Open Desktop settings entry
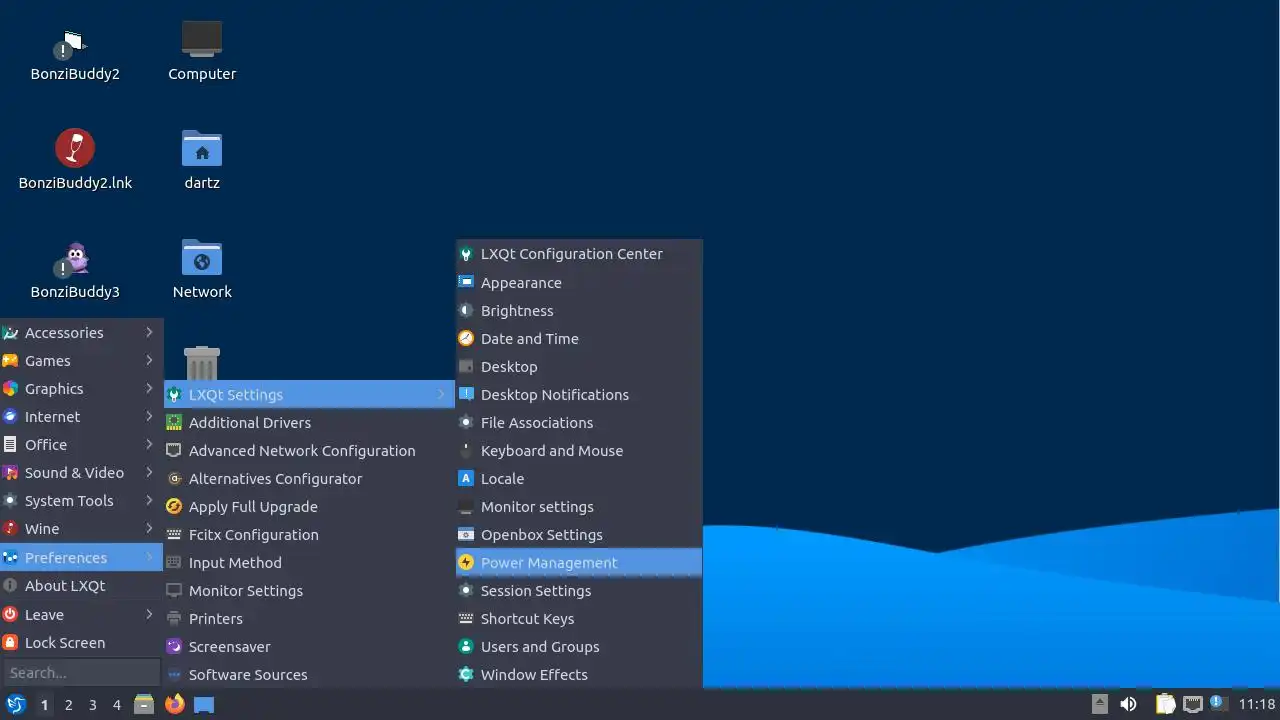 pyautogui.click(x=579, y=366)
